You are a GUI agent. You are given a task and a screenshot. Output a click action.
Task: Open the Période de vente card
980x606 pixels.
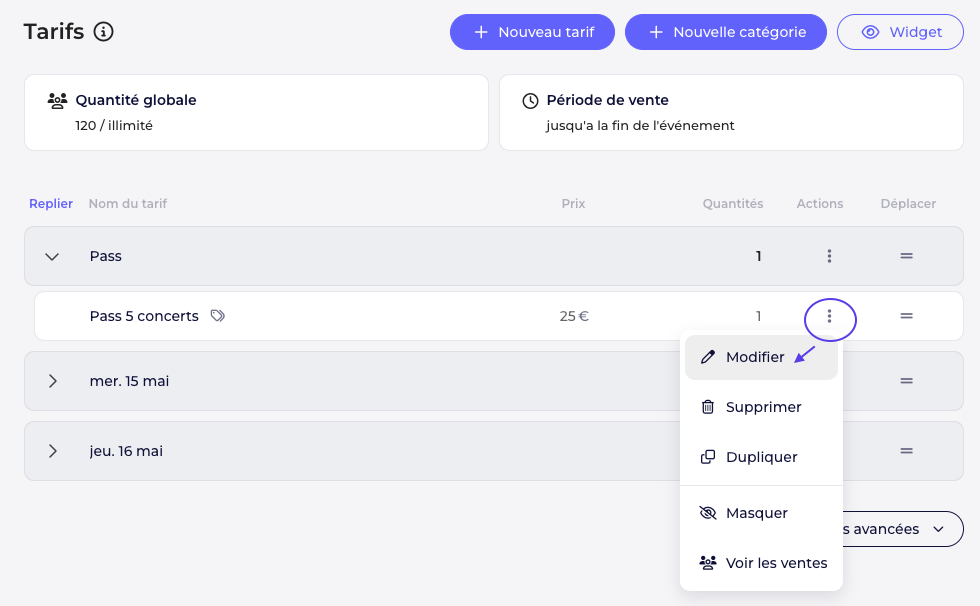(730, 112)
